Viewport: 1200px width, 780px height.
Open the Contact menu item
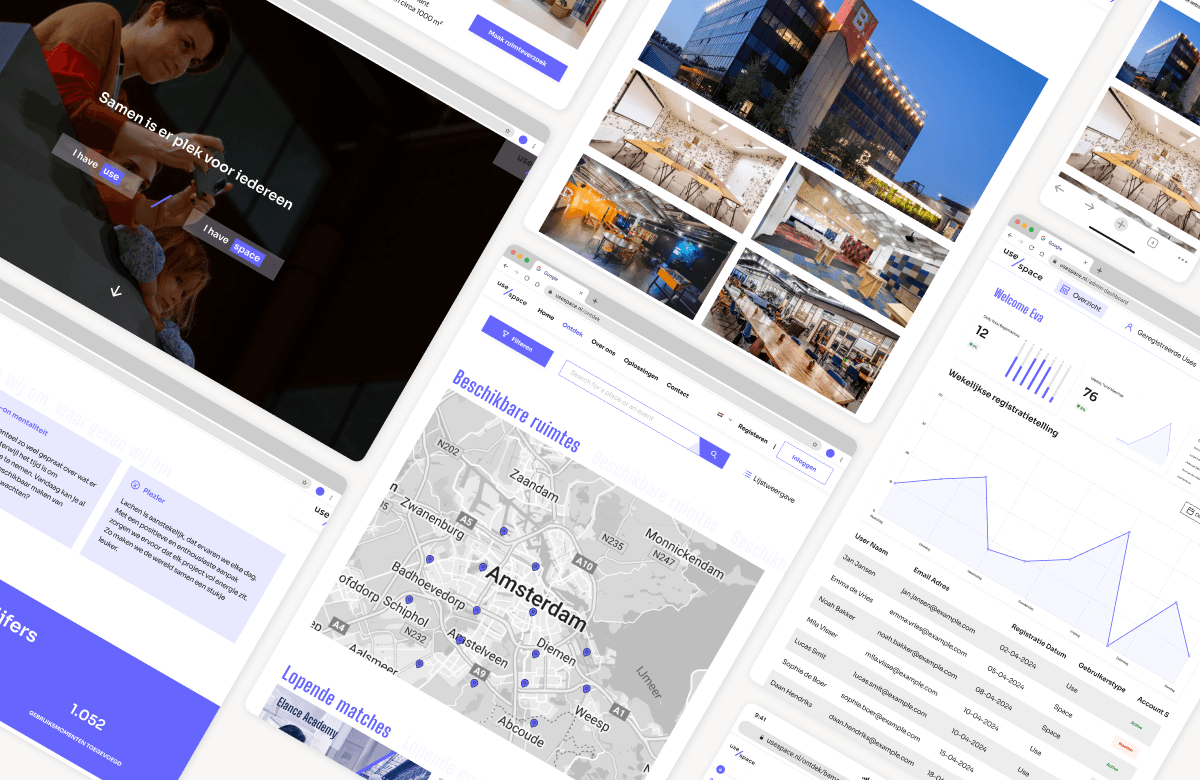point(678,388)
